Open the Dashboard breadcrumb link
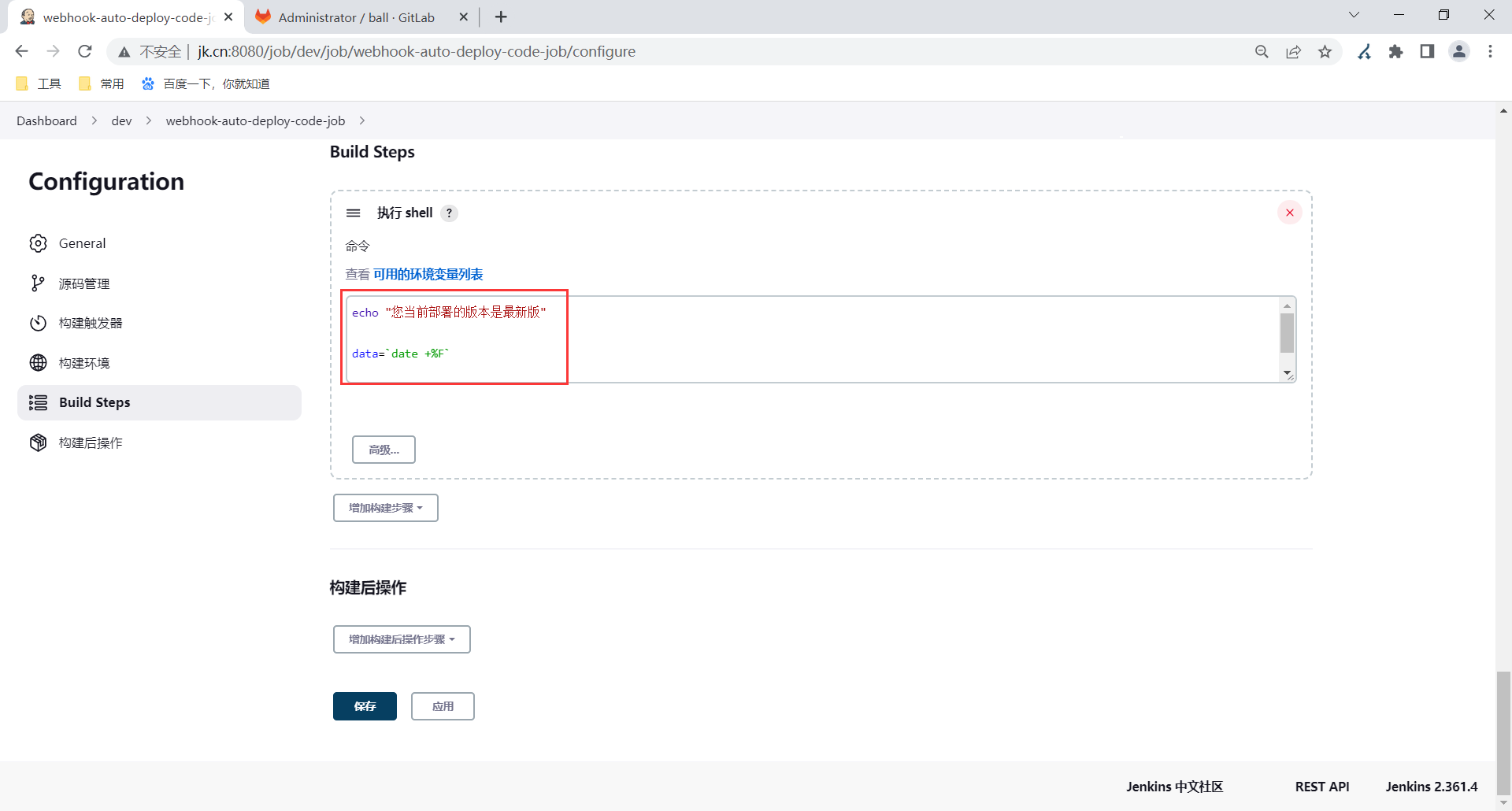The height and width of the screenshot is (811, 1512). 46,120
